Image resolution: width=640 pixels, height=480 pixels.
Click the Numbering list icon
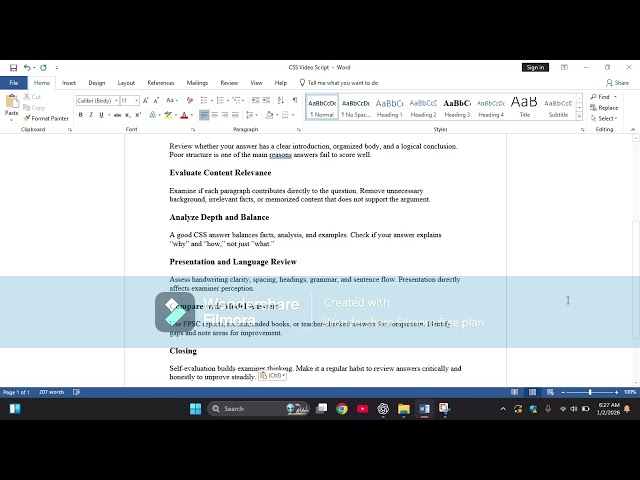(220, 100)
